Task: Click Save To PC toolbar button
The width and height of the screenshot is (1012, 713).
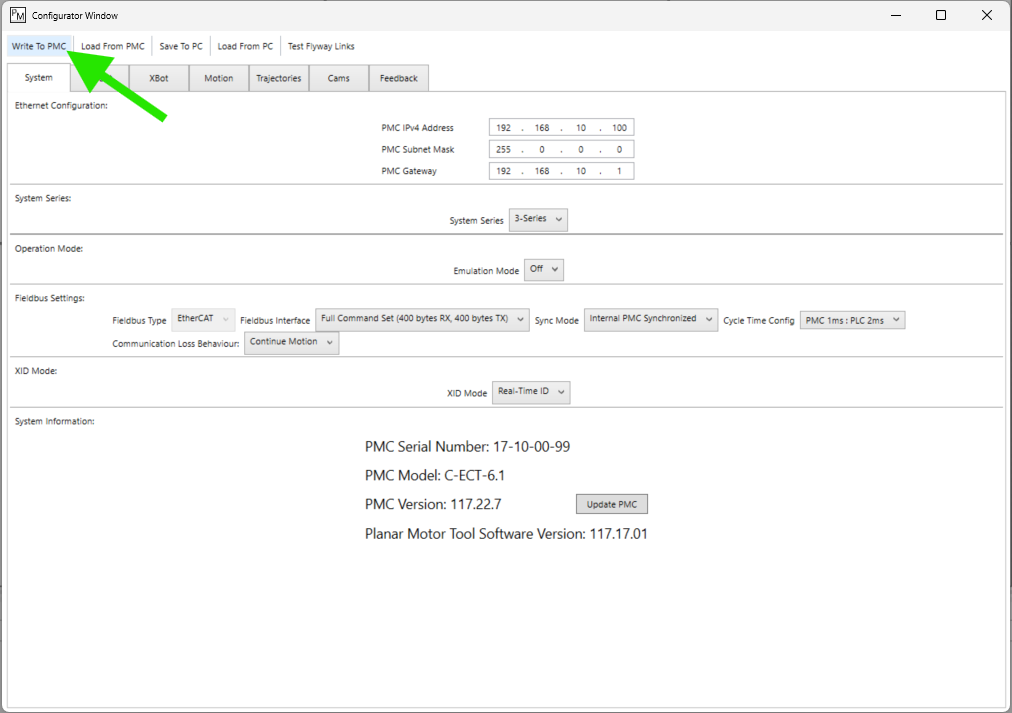Action: pyautogui.click(x=181, y=46)
